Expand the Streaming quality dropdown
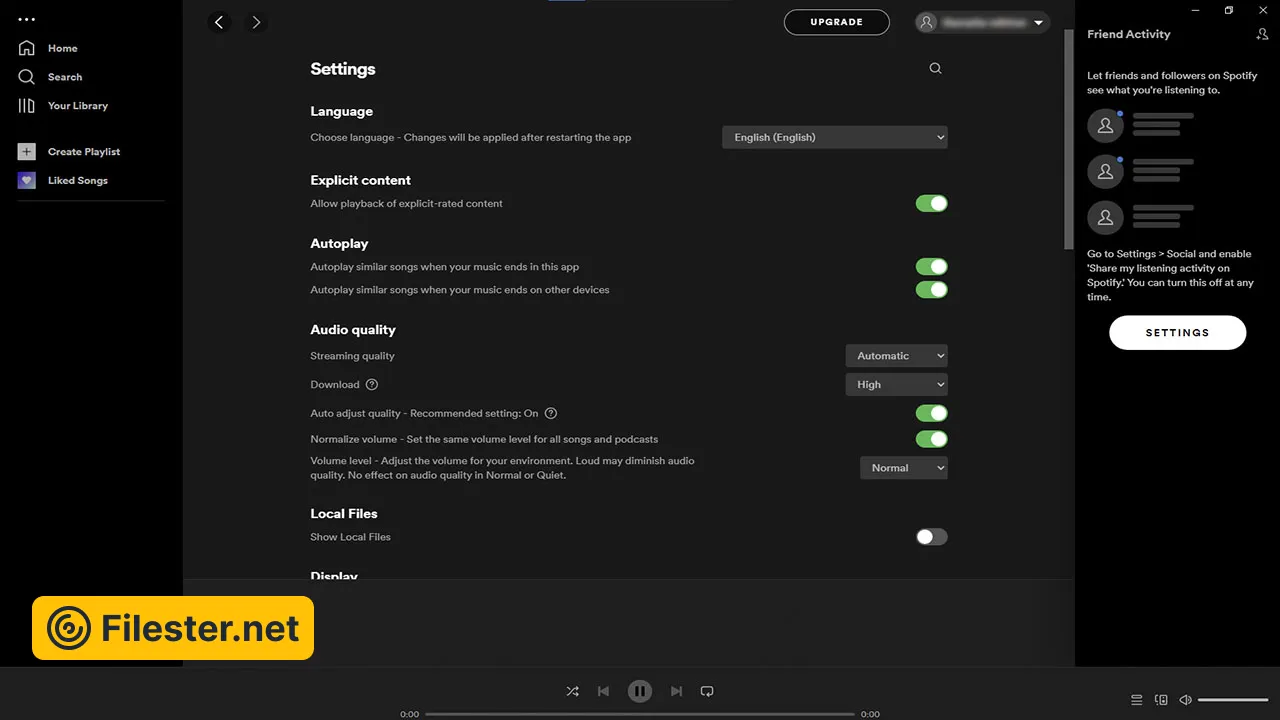 click(x=896, y=356)
